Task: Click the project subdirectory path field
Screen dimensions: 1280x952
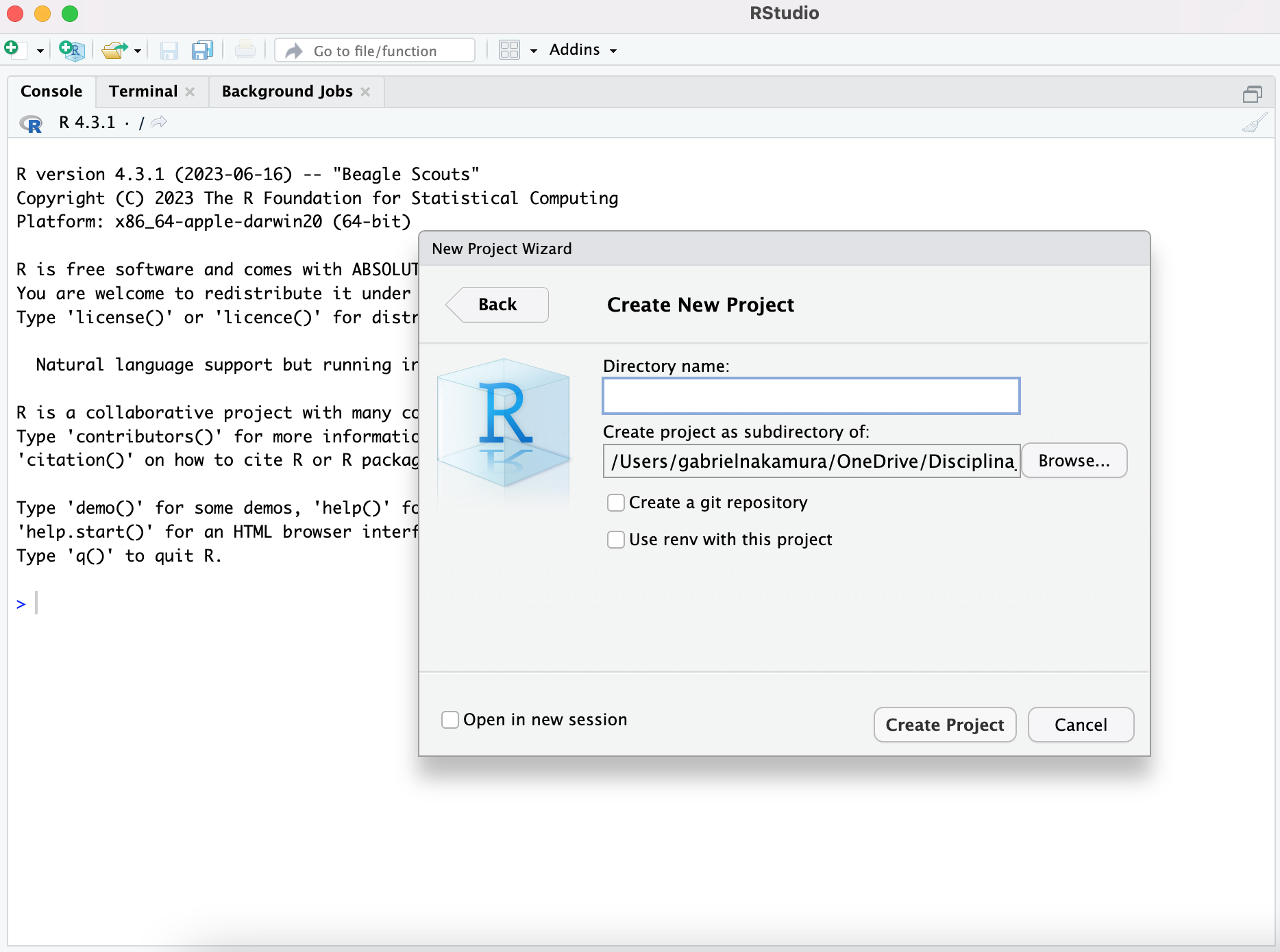Action: (811, 461)
